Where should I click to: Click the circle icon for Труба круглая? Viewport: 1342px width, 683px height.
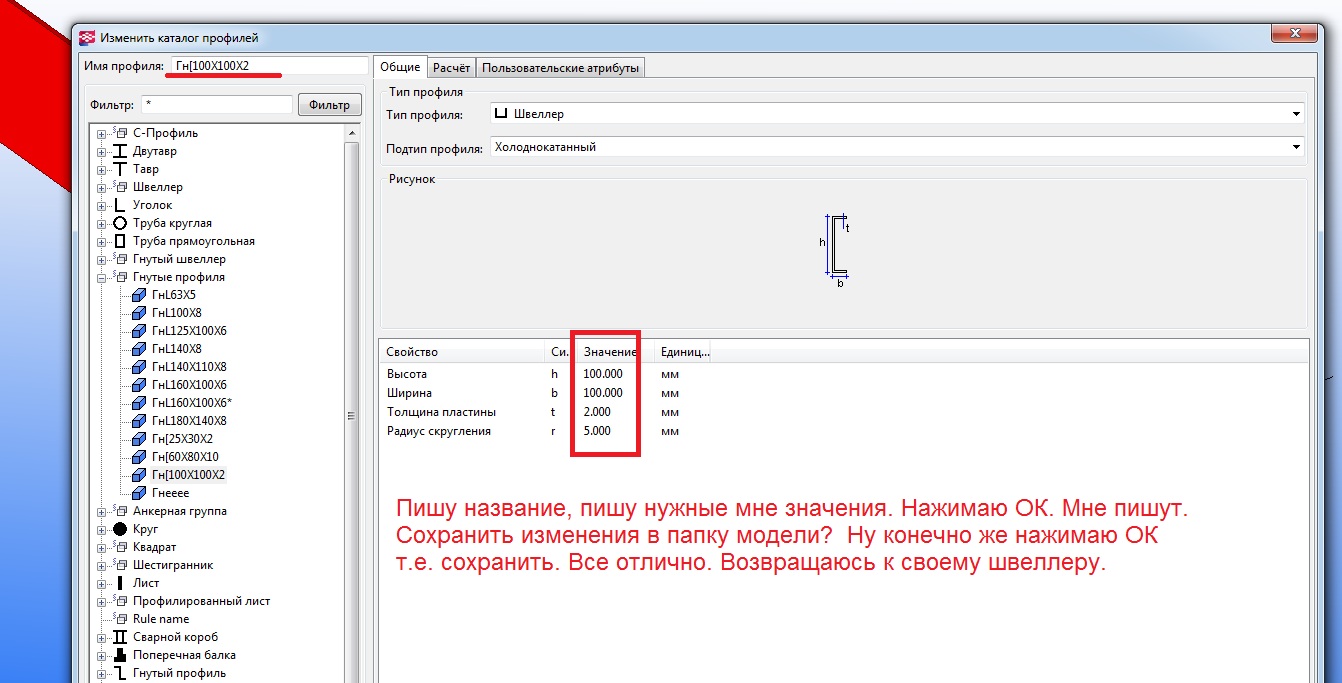120,223
